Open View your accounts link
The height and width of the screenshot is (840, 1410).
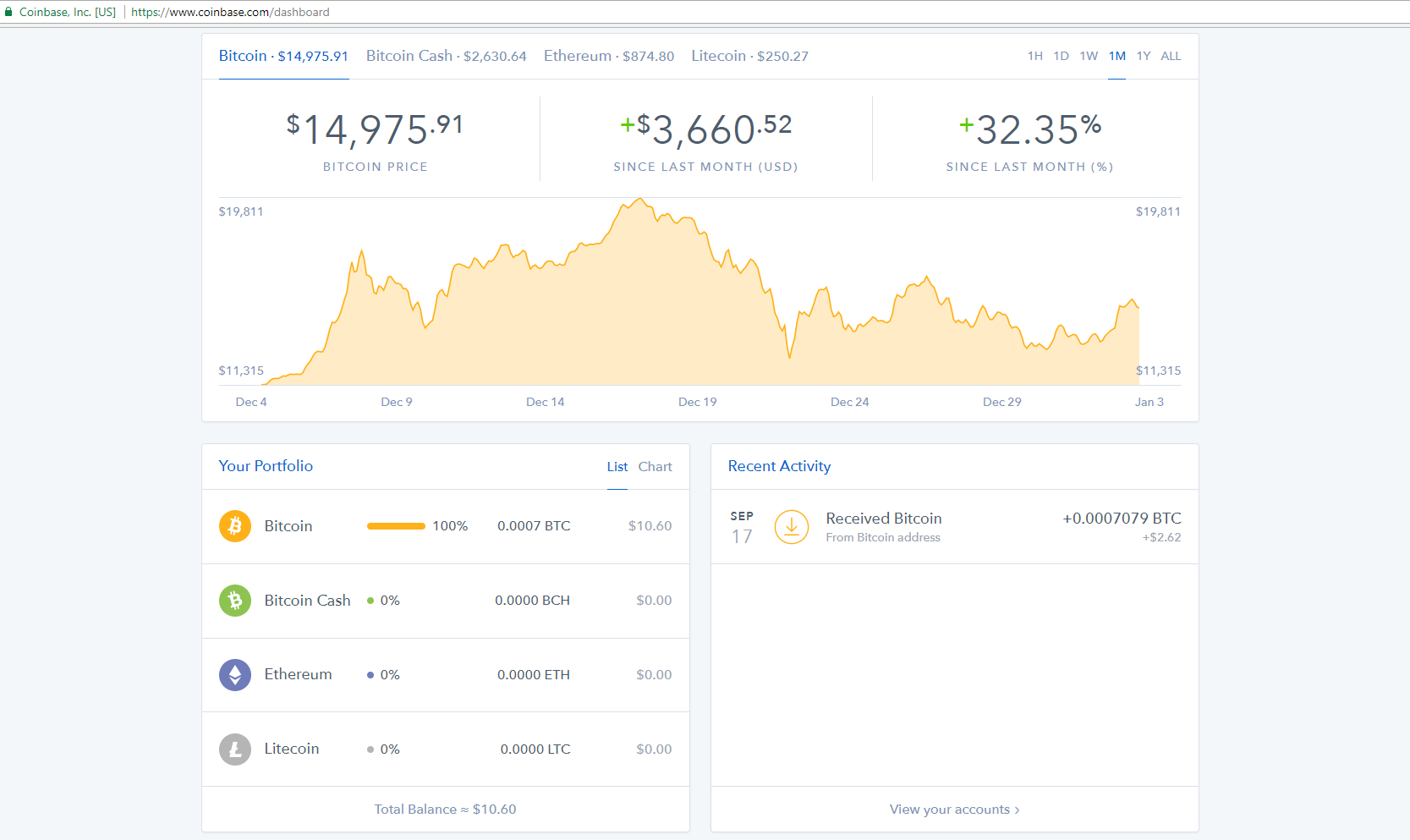(x=954, y=810)
